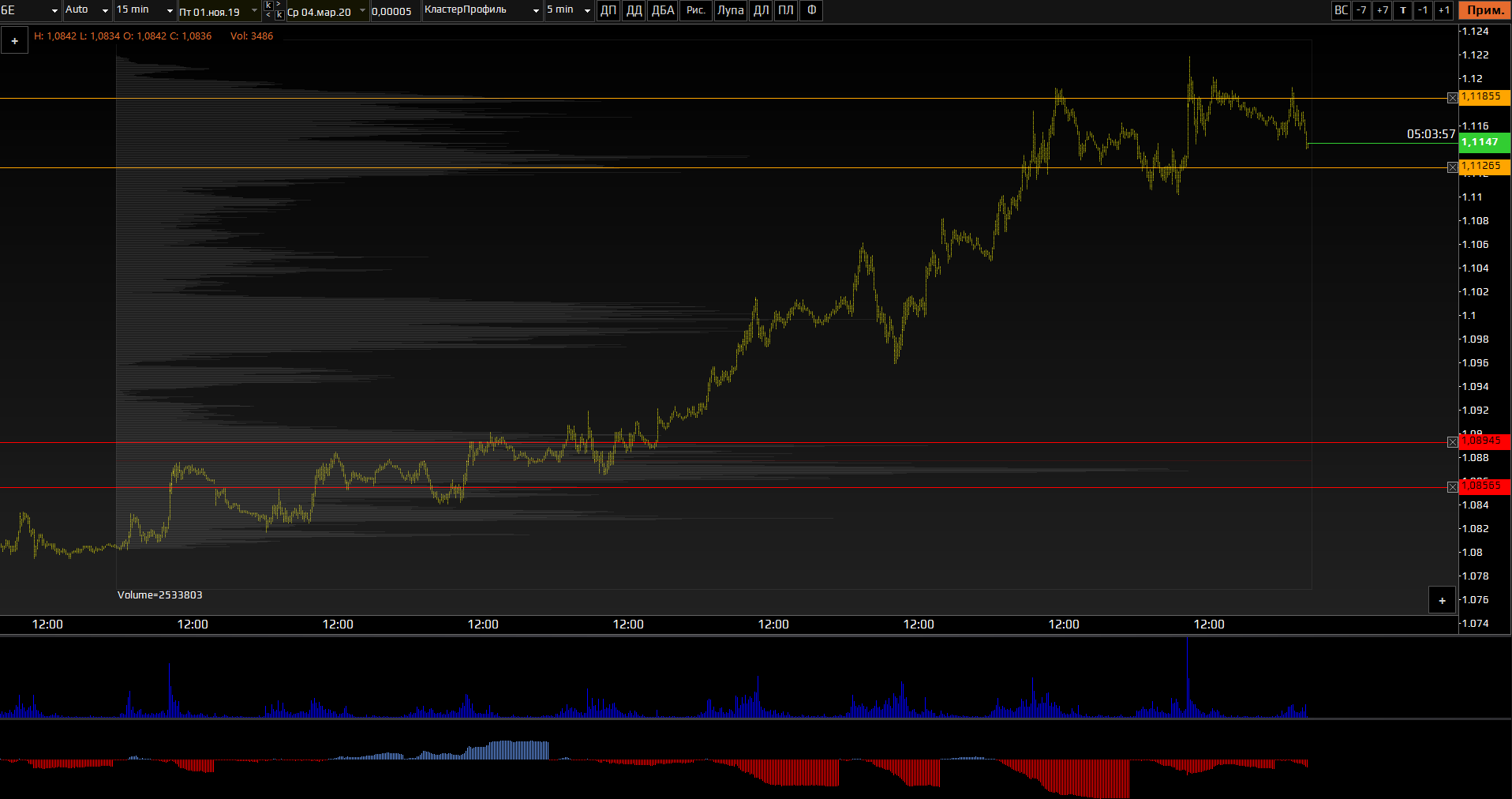Viewport: 1512px width, 799px height.
Task: Shift forward seven days with +7
Action: pos(1383,10)
